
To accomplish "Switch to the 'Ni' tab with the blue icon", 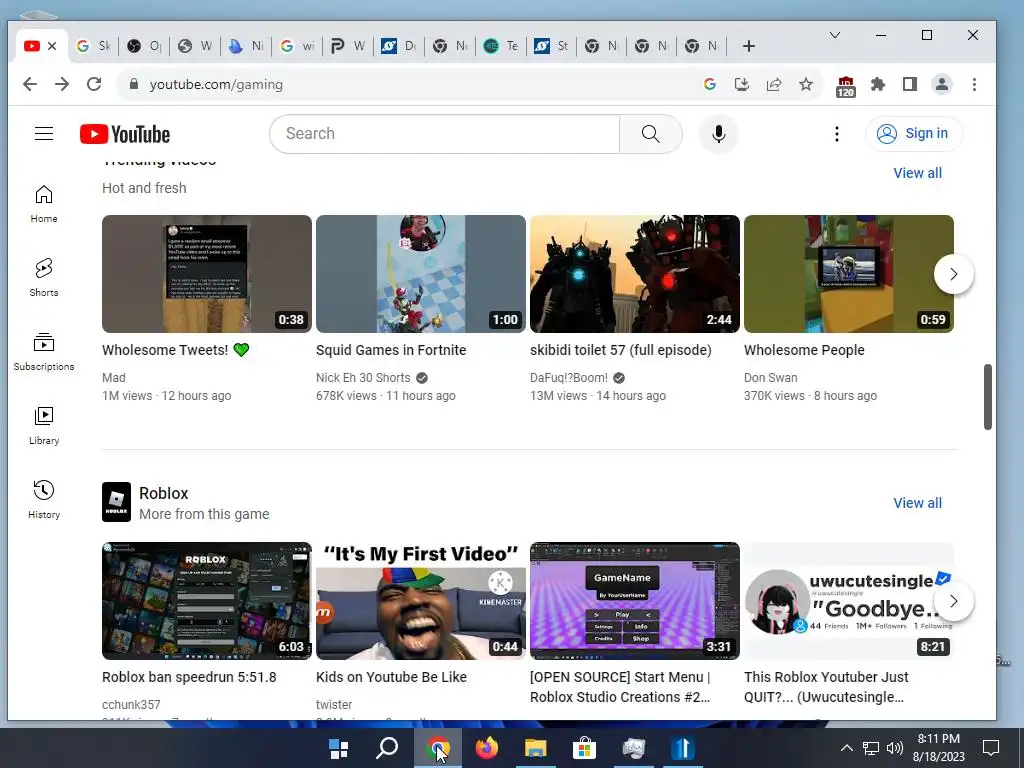I will click(246, 46).
